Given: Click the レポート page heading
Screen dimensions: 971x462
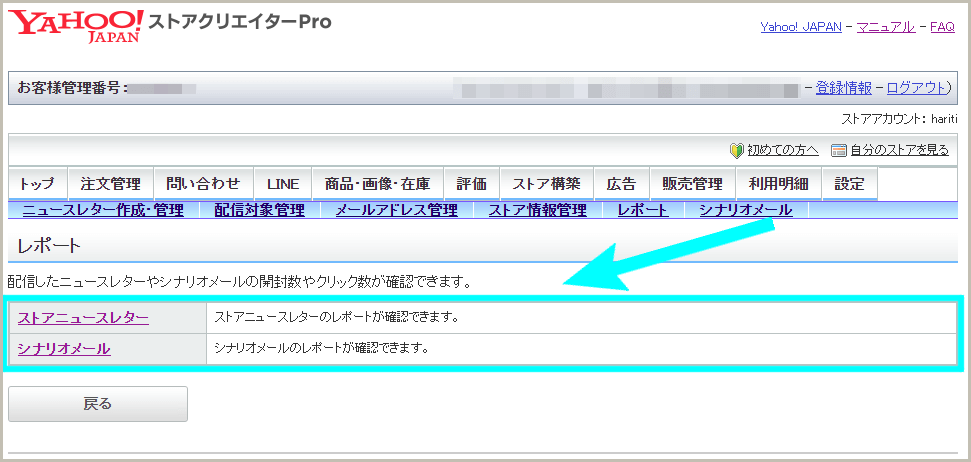Looking at the screenshot, I should [49, 246].
